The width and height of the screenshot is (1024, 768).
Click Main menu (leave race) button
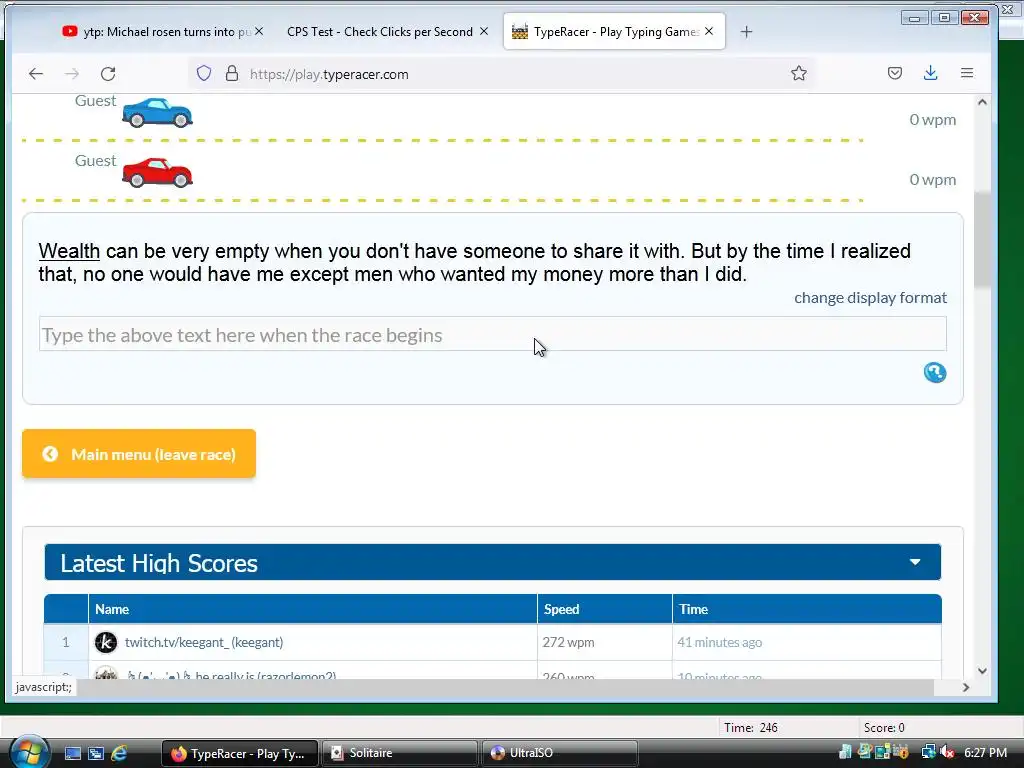pos(139,454)
